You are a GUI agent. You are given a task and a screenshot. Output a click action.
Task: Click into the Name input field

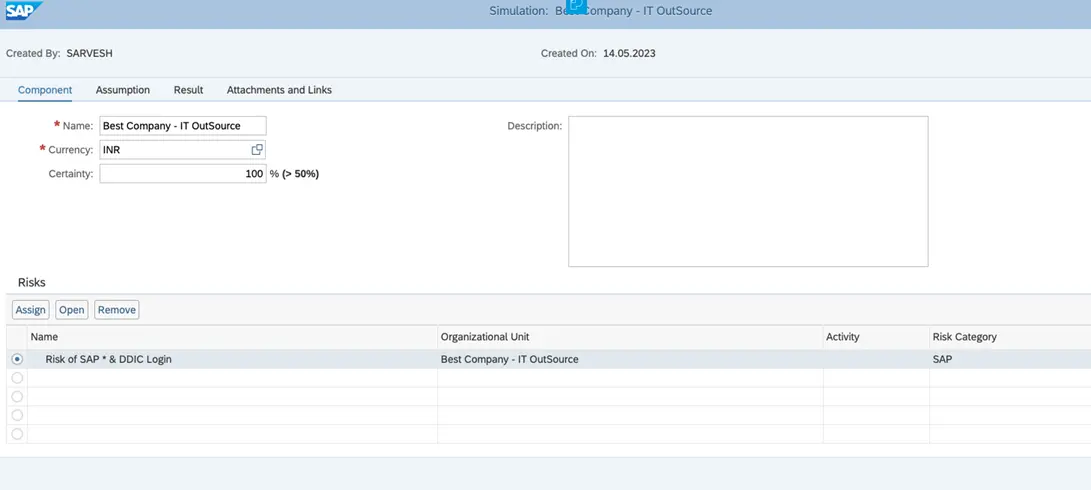[x=183, y=126]
